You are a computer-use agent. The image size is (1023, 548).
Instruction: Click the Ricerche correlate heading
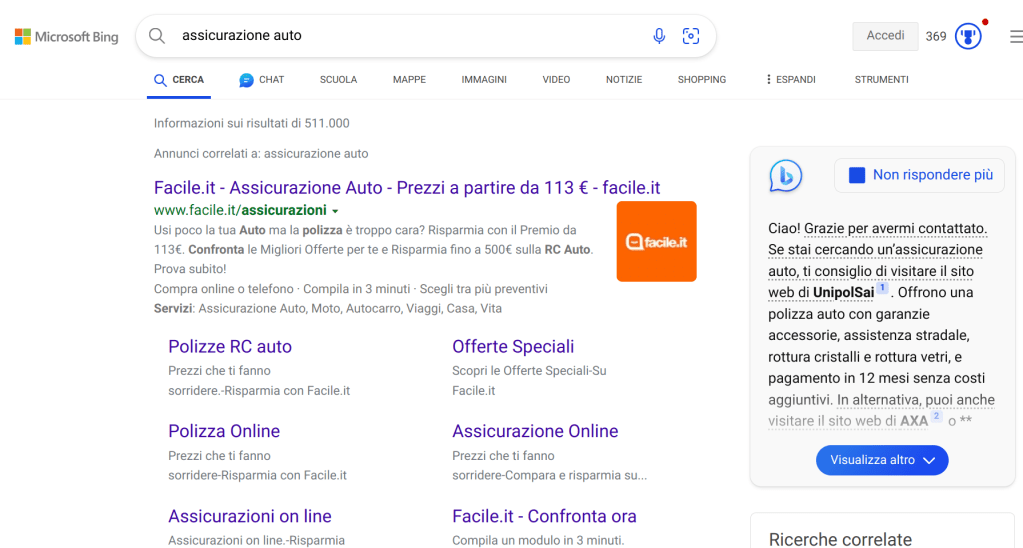coord(840,539)
